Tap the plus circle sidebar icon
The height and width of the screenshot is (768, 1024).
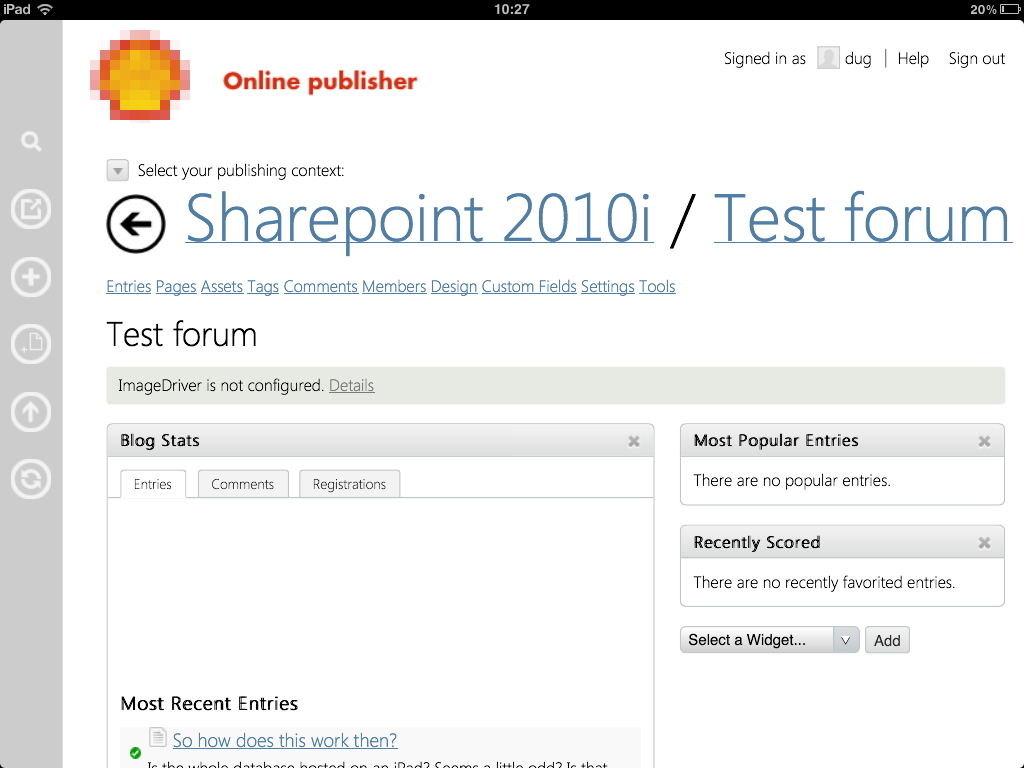[31, 277]
